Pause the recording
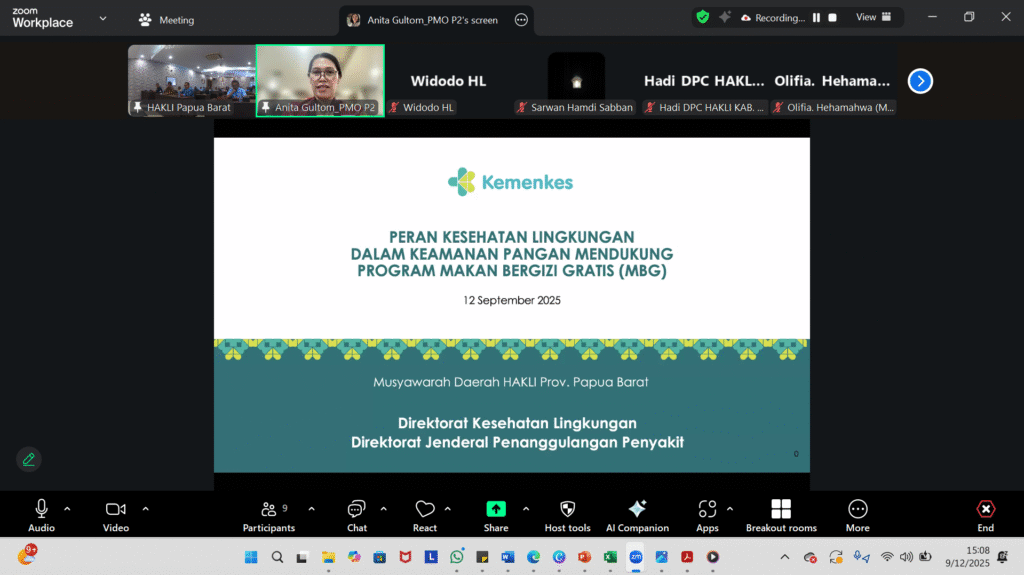This screenshot has width=1024, height=575. 816,18
